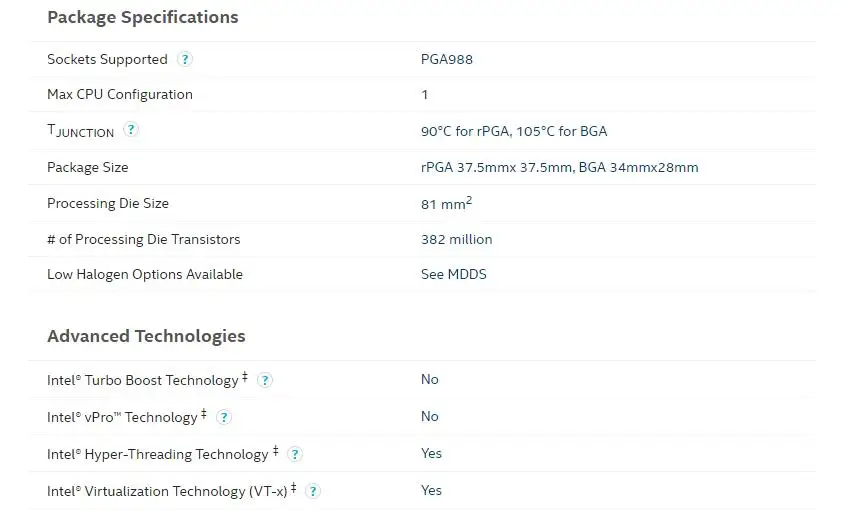Select the Advanced Technologies section heading

click(146, 336)
